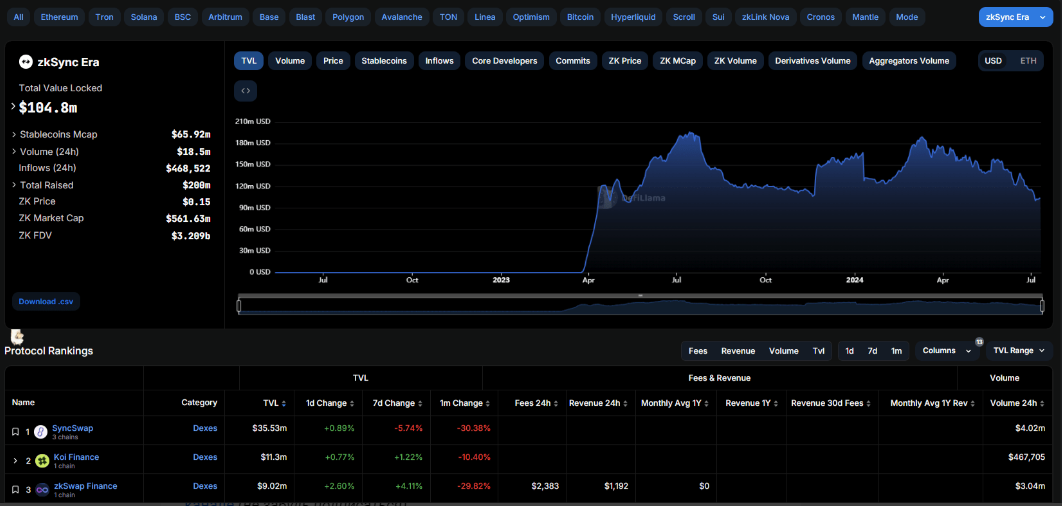Viewport: 1062px width, 506px height.
Task: Sort by Fees 24h column
Action: [x=555, y=403]
